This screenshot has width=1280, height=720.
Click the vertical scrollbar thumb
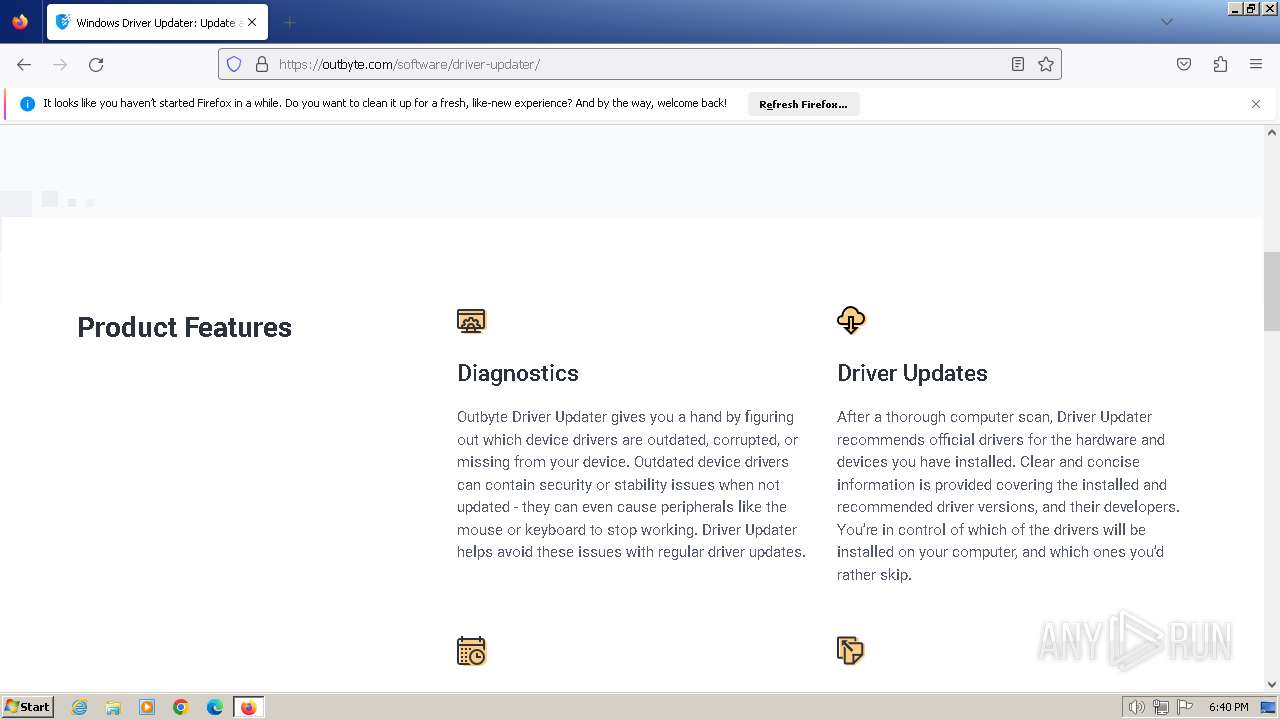point(1272,291)
